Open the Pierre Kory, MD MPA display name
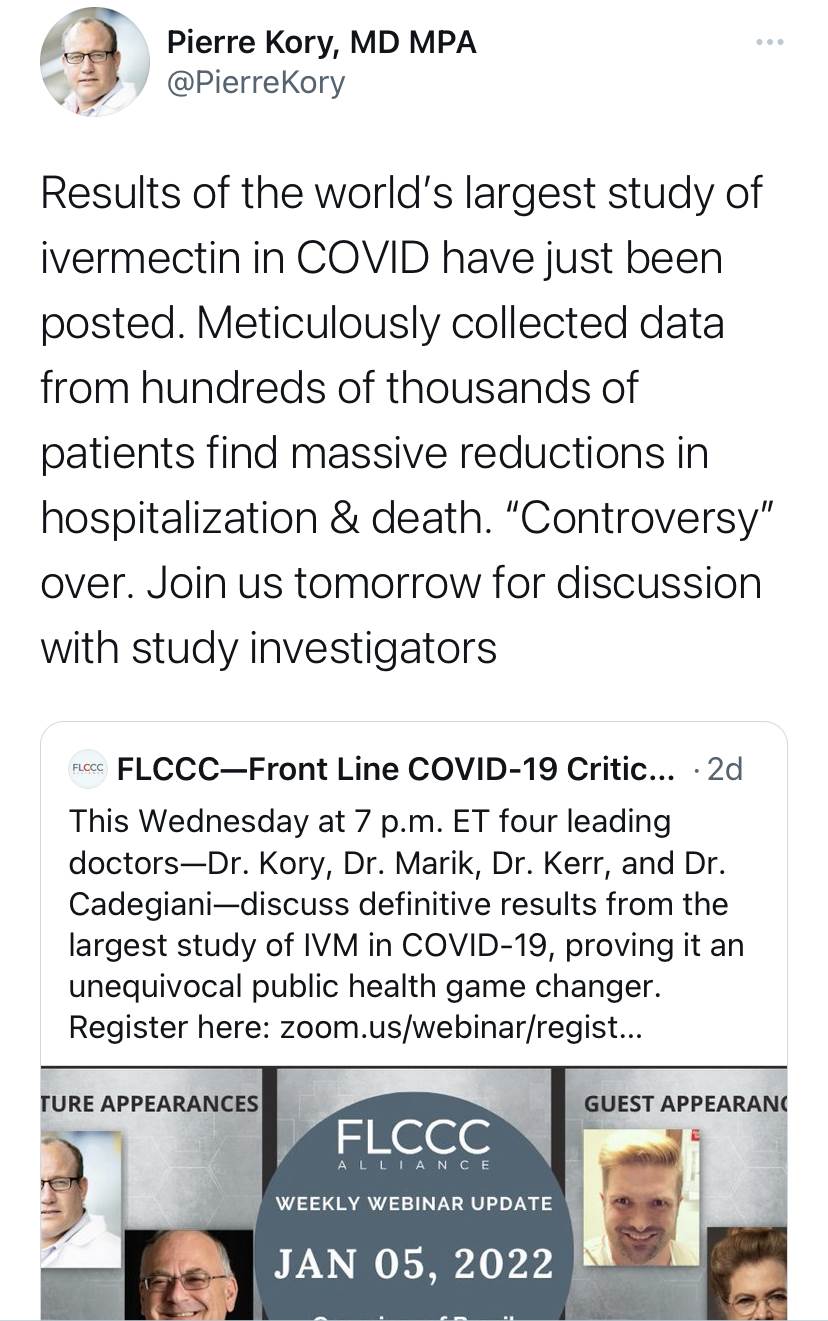This screenshot has height=1321, width=828. point(321,42)
